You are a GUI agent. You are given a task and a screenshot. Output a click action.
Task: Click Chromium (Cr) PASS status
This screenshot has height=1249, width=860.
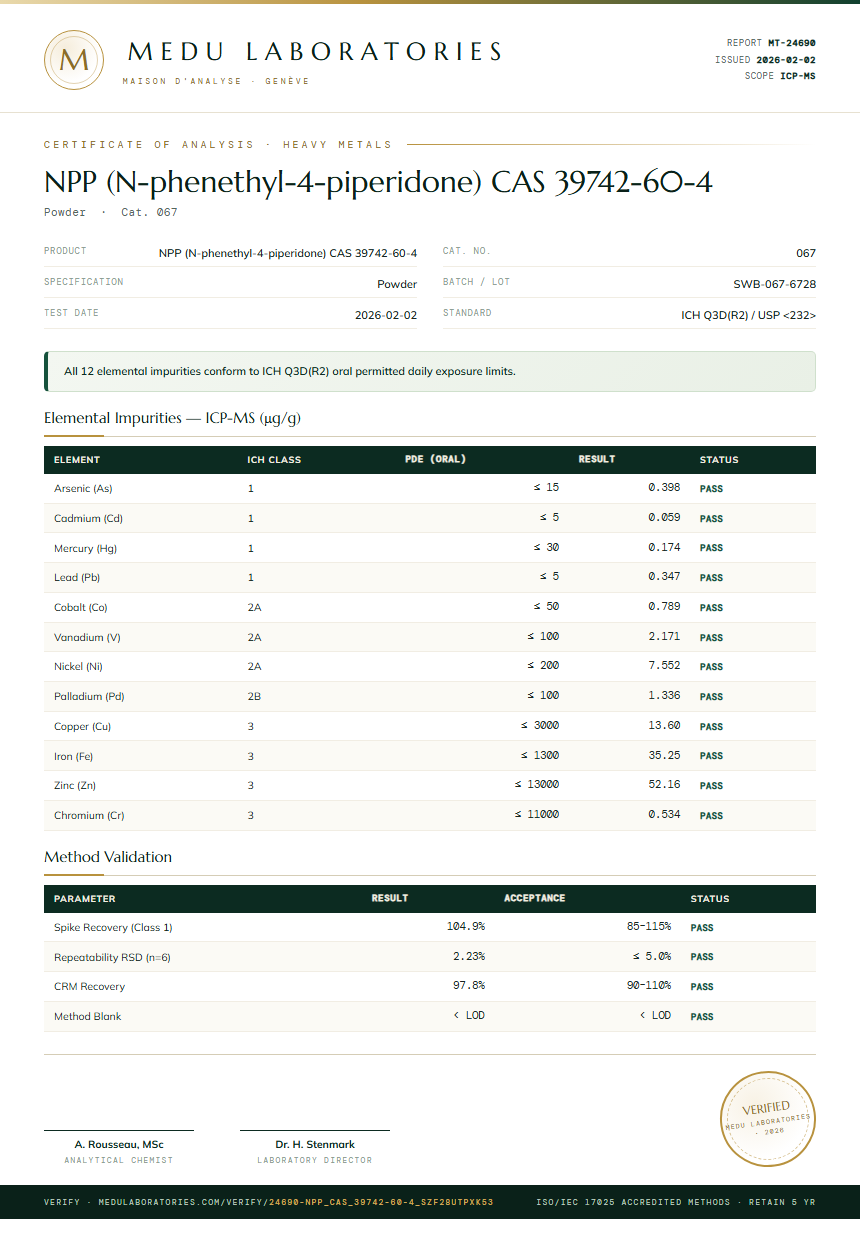711,816
